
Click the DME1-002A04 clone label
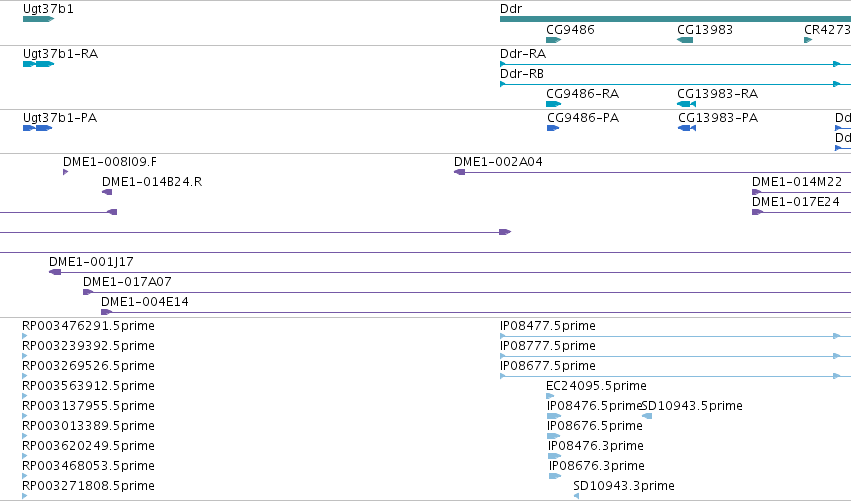tap(498, 162)
